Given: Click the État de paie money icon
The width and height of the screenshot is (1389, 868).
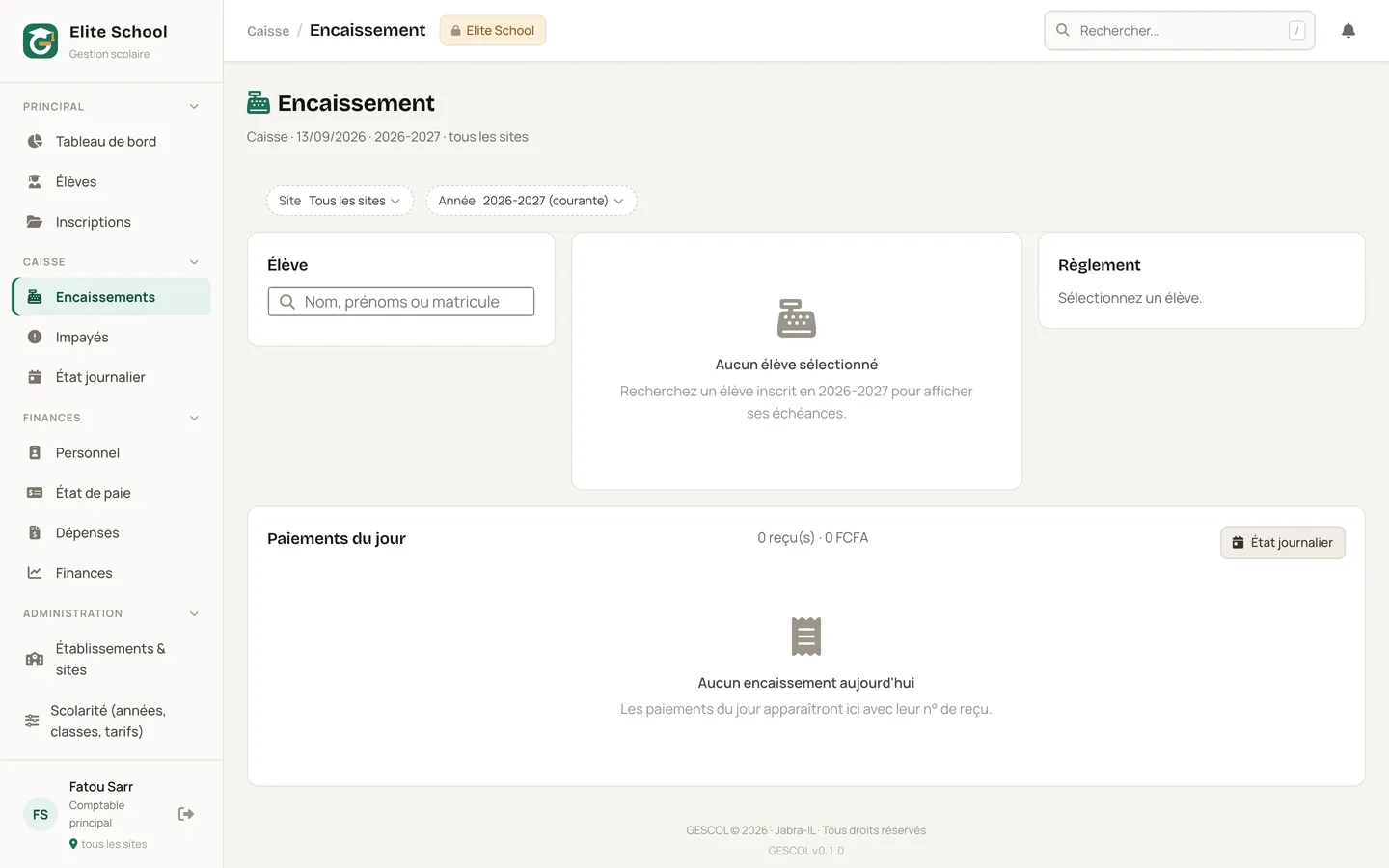Looking at the screenshot, I should tap(35, 493).
